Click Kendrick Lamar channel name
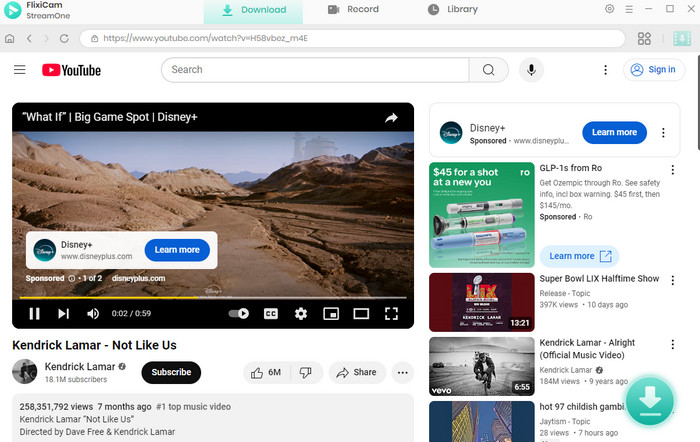The height and width of the screenshot is (442, 700). (x=80, y=367)
